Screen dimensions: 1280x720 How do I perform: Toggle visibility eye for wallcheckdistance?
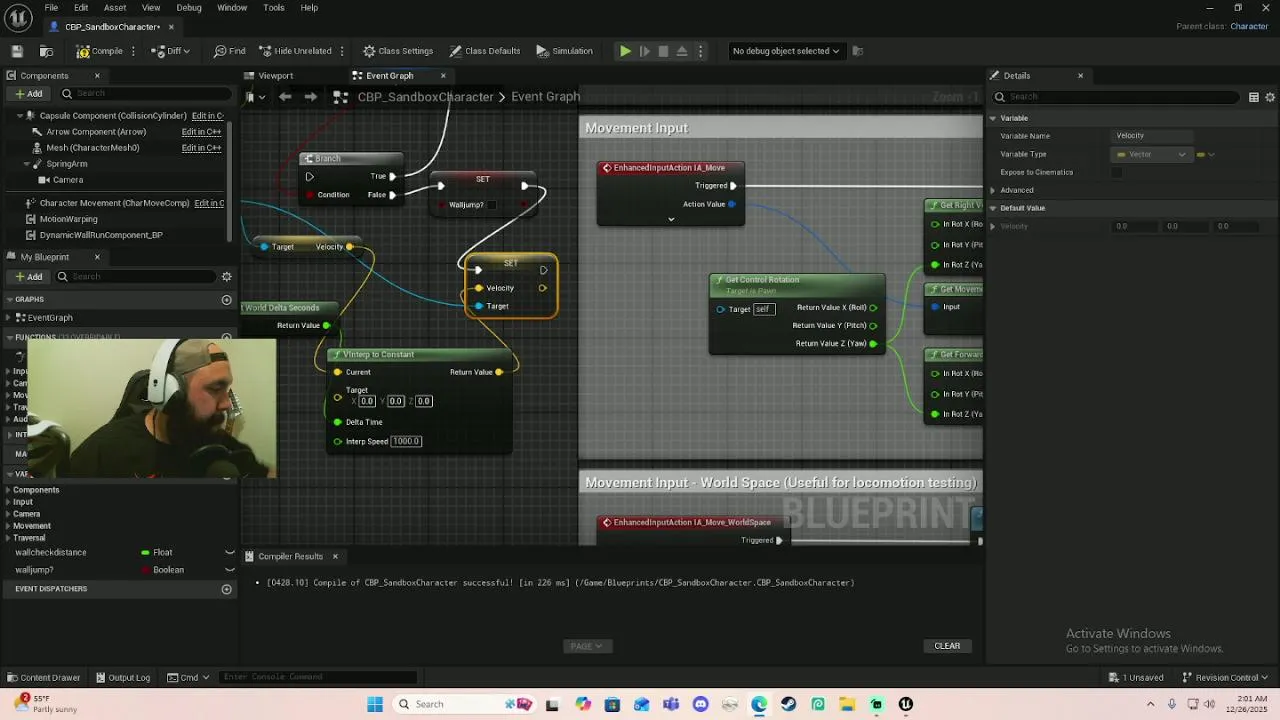pyautogui.click(x=230, y=552)
